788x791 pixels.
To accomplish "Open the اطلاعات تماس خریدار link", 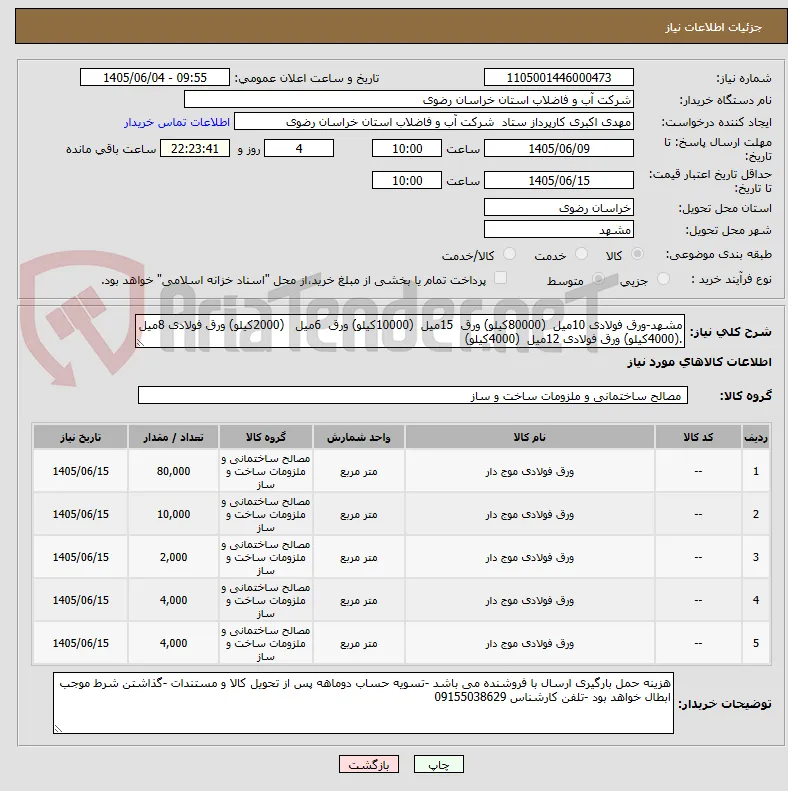I will coord(177,123).
